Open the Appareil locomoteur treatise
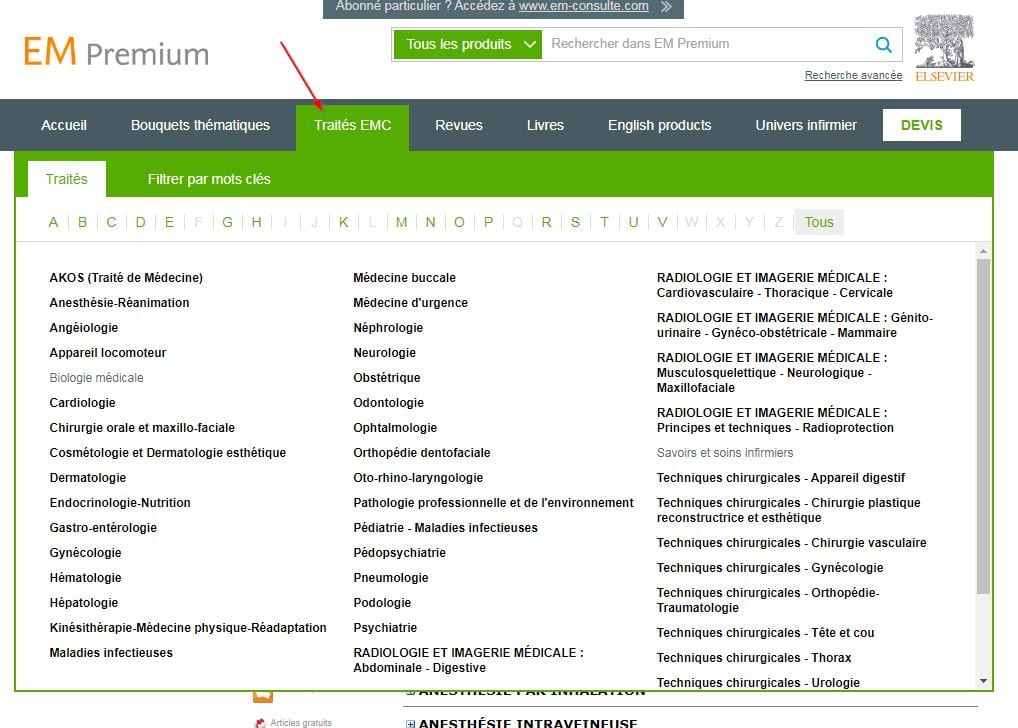 (x=108, y=353)
